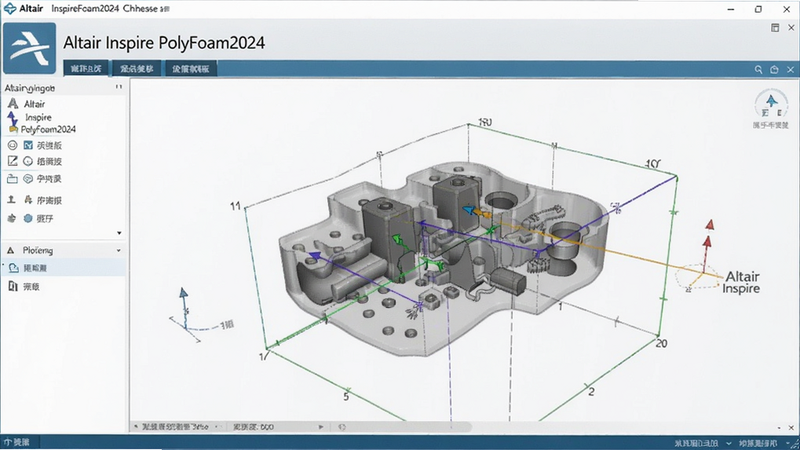The height and width of the screenshot is (450, 800).
Task: Select the highlighted cloud item under Ploteng
Action: click(63, 268)
